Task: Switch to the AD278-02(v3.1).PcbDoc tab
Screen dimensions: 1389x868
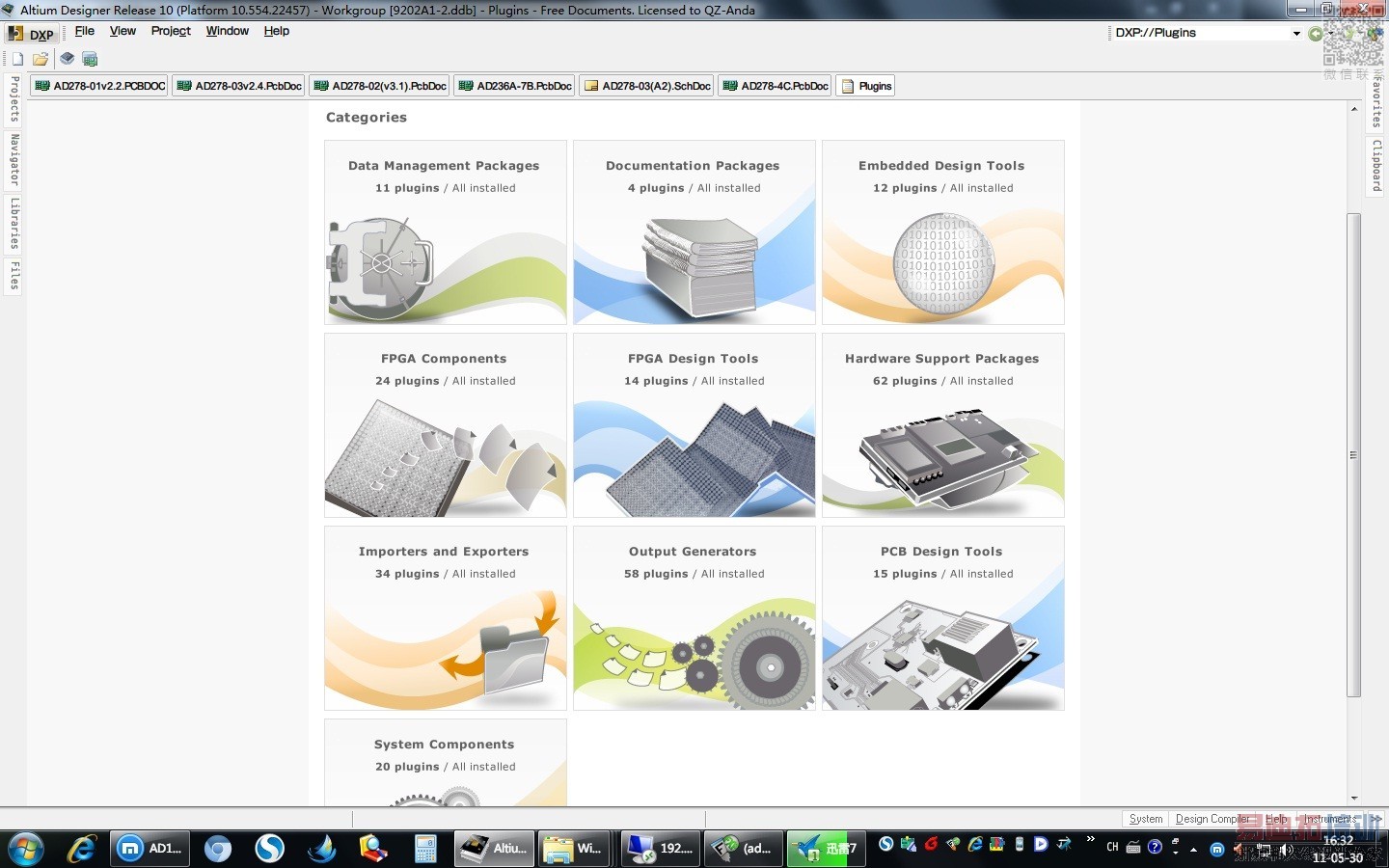Action: [x=380, y=86]
